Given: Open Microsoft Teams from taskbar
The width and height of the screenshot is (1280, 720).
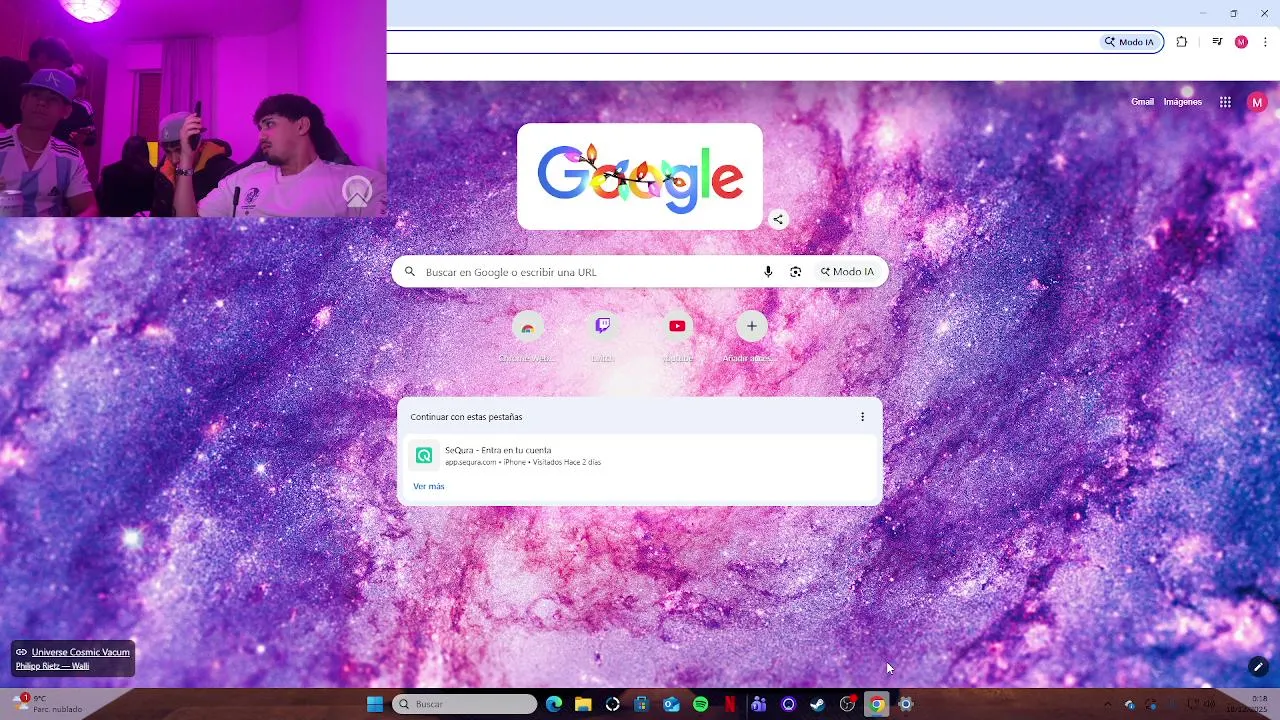Looking at the screenshot, I should click(759, 704).
